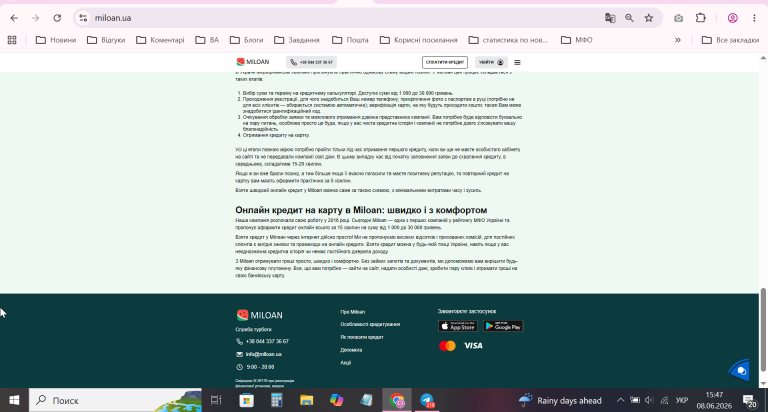Open the Блоги bookmark folder
The width and height of the screenshot is (768, 412).
[x=247, y=40]
